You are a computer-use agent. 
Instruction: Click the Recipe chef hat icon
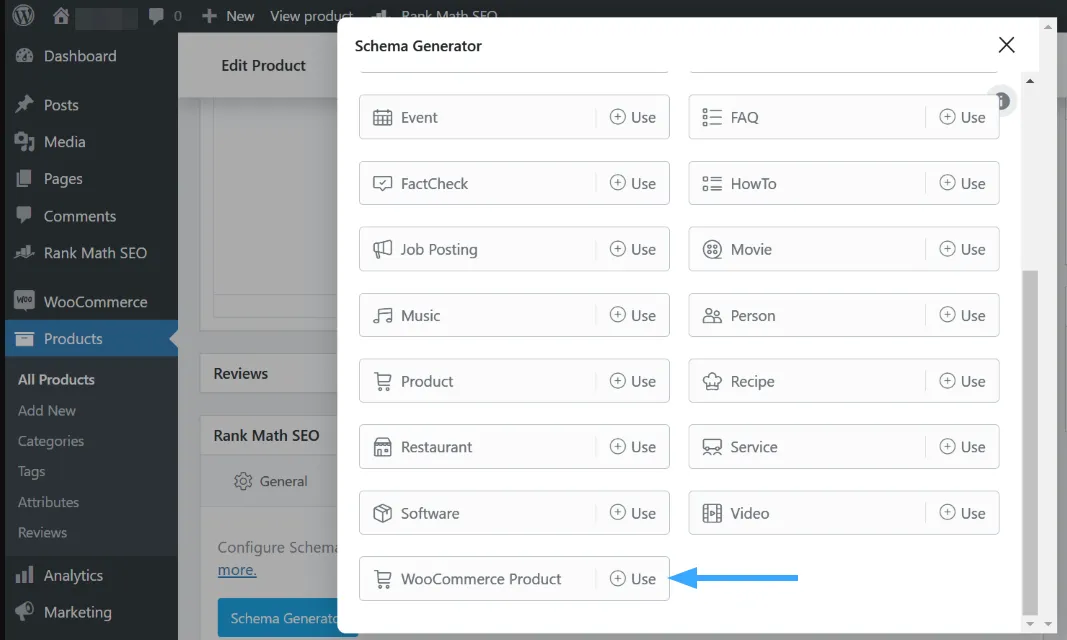[712, 382]
